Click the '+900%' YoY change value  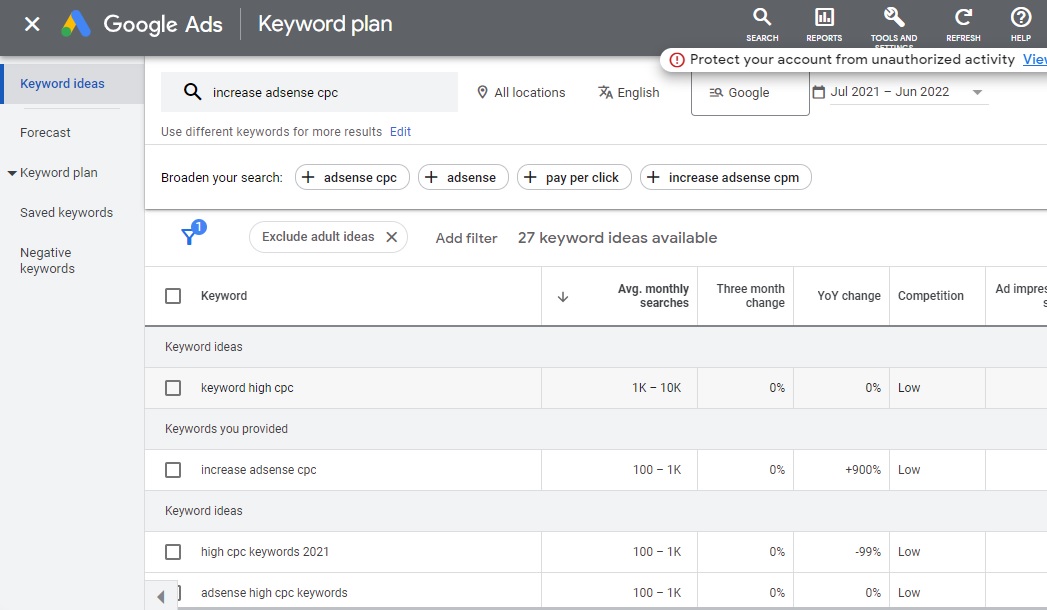tap(863, 470)
